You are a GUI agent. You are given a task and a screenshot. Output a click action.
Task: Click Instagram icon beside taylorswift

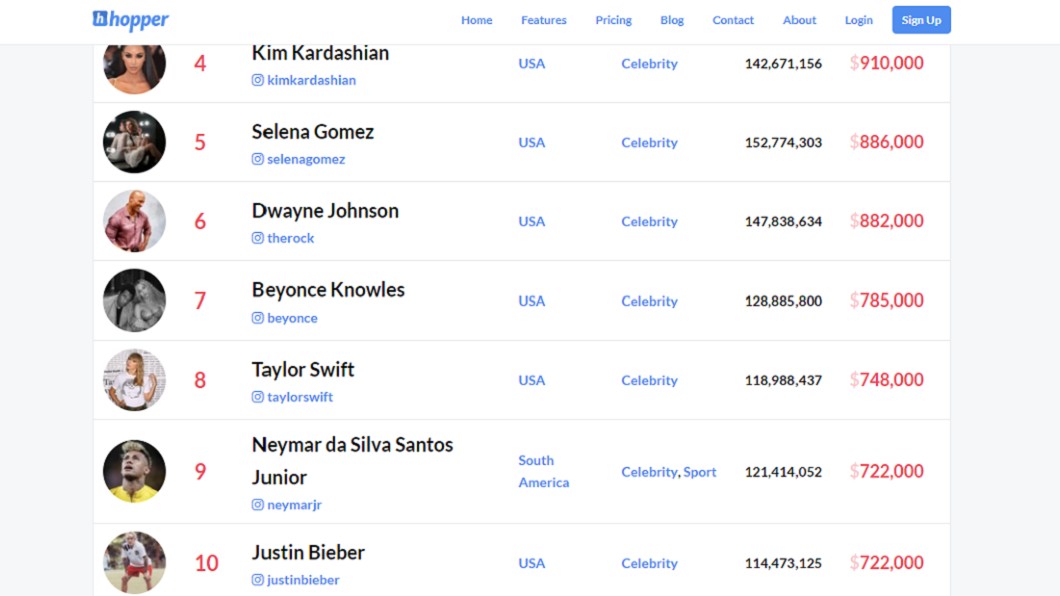258,397
